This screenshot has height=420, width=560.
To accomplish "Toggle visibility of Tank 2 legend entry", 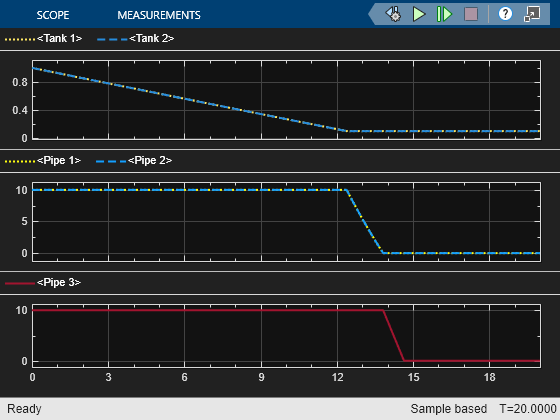I will pyautogui.click(x=151, y=38).
